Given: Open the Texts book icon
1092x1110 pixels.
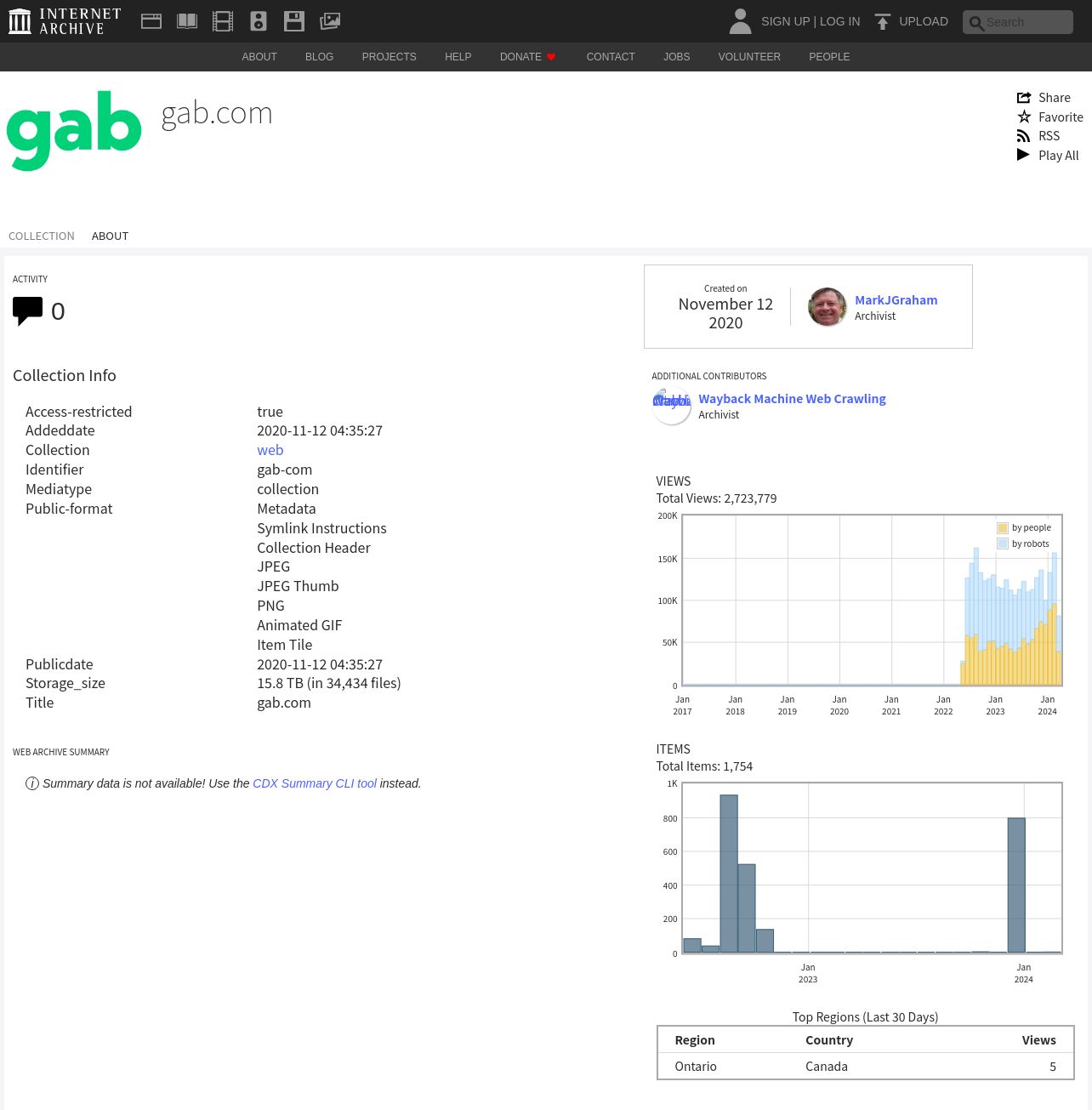Looking at the screenshot, I should pos(187,21).
